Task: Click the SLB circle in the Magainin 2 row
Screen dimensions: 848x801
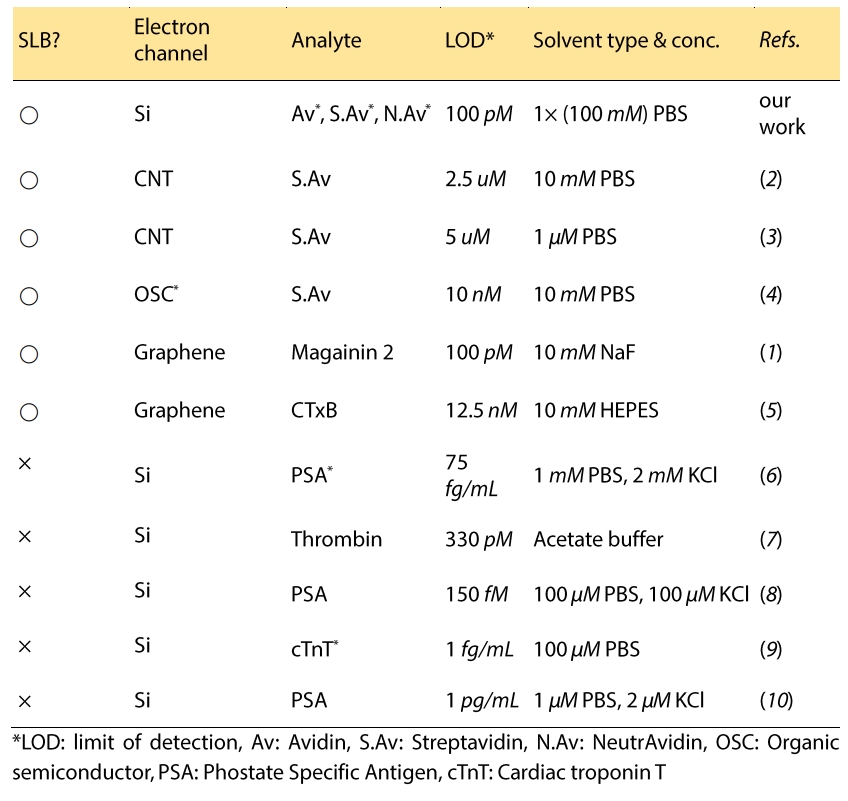Action: (28, 353)
